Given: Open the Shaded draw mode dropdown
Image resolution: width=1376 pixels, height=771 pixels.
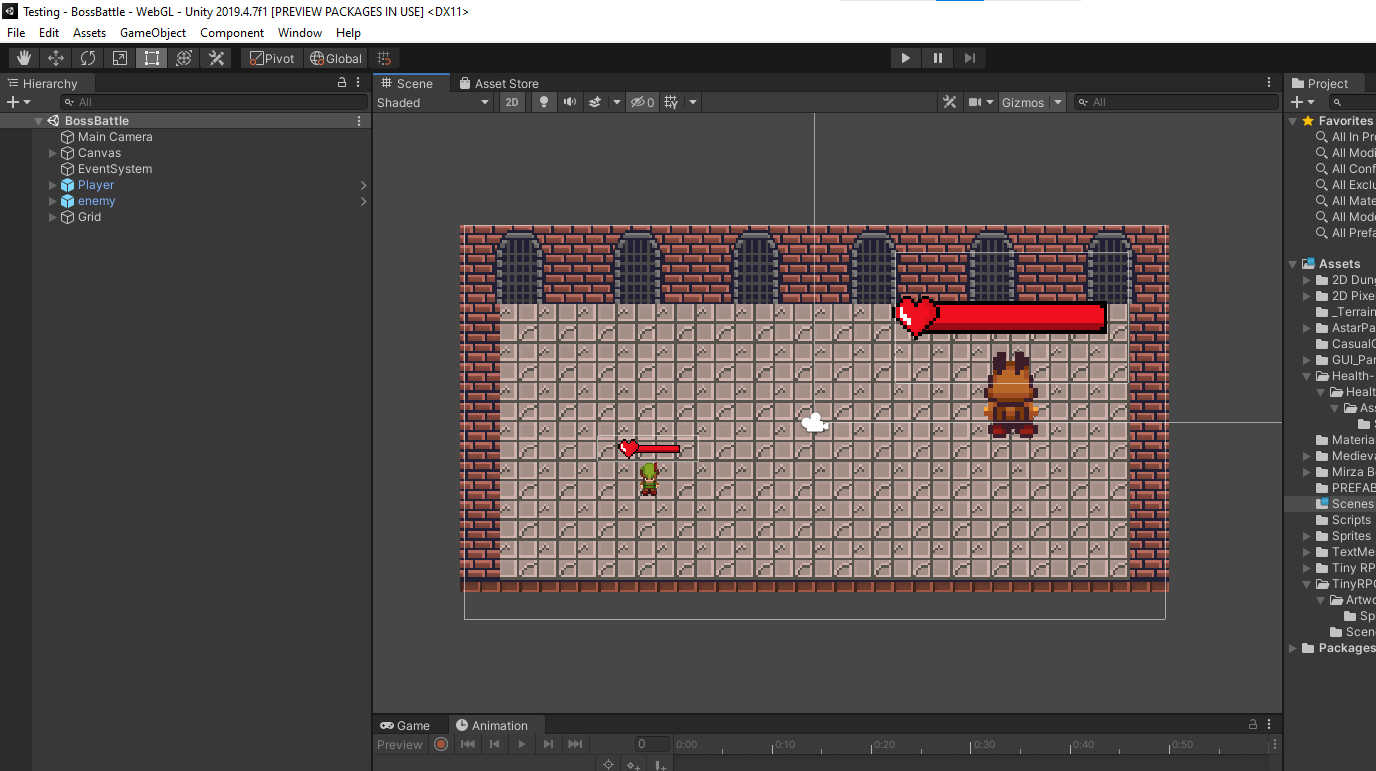Looking at the screenshot, I should coord(433,102).
